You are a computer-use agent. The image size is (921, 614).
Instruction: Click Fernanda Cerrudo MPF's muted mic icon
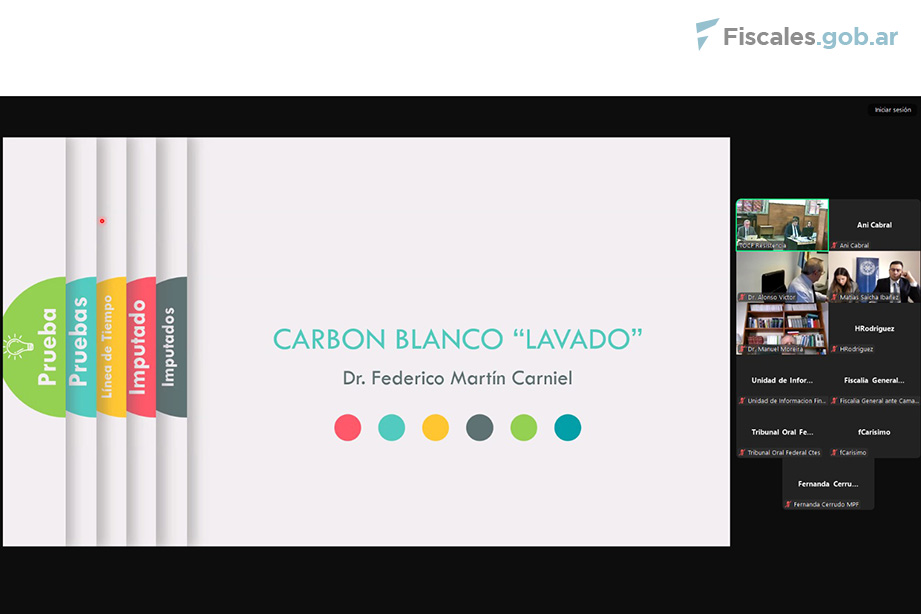788,504
